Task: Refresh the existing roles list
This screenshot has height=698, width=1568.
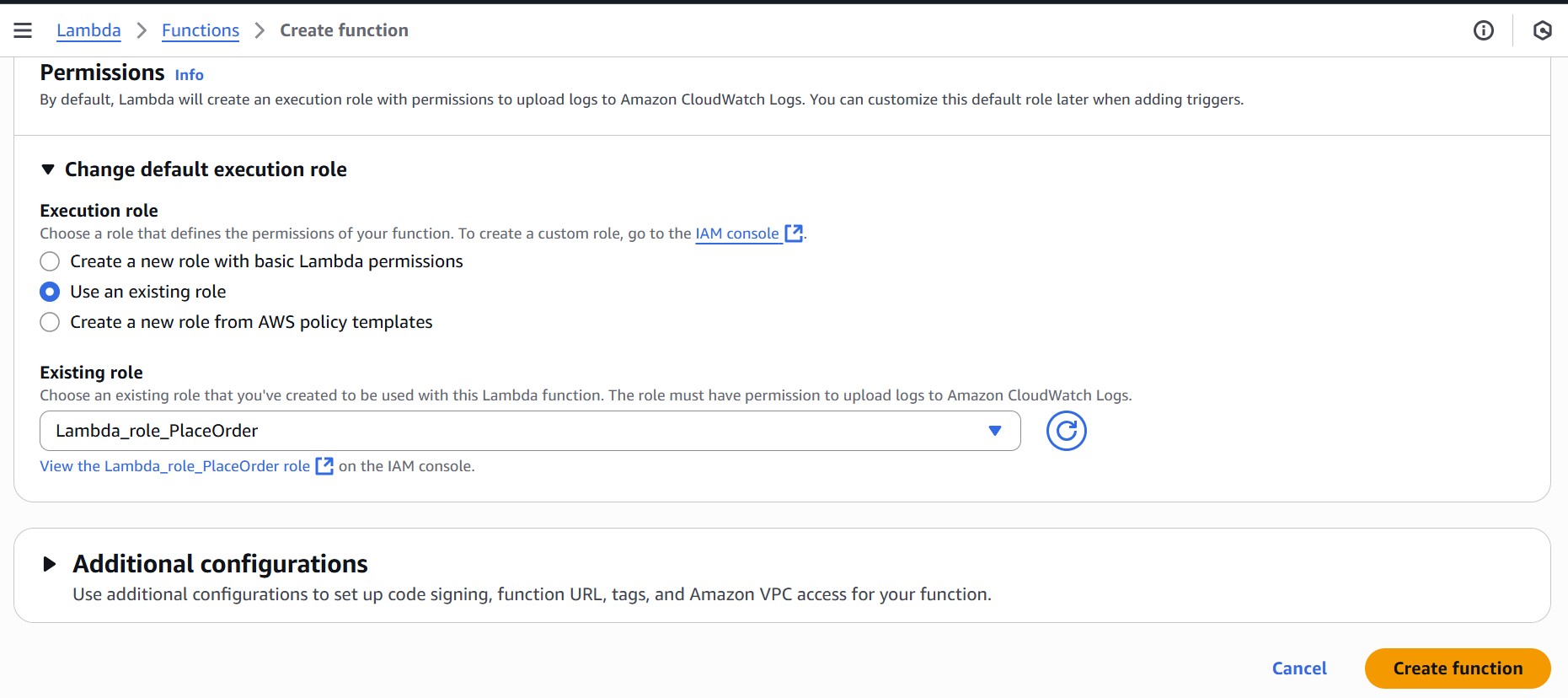Action: point(1066,431)
